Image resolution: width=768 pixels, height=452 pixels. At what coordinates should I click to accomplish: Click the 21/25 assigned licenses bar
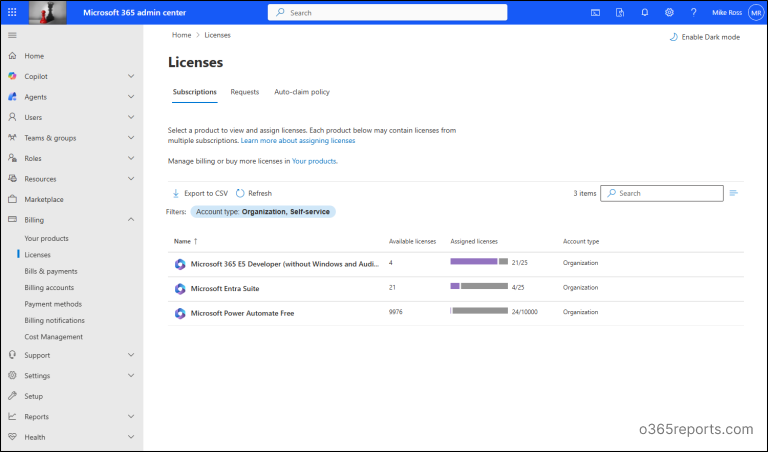pos(479,262)
